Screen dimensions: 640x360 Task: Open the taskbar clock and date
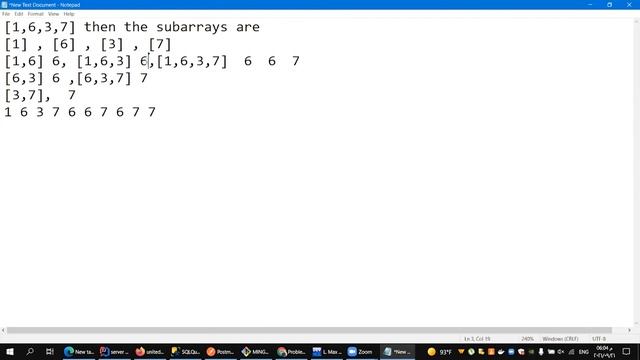[x=604, y=352]
